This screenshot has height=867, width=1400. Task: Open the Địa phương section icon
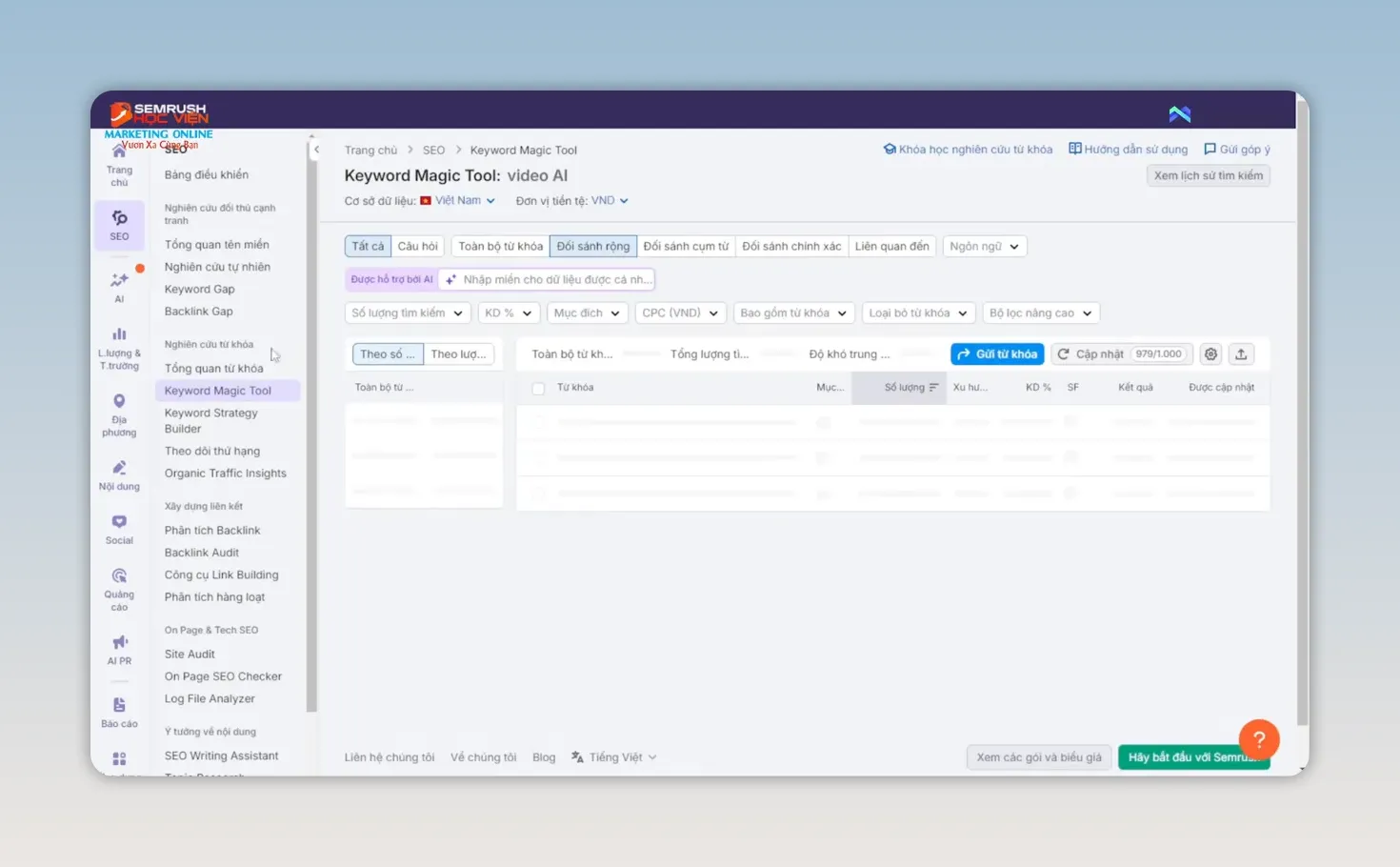tap(119, 414)
